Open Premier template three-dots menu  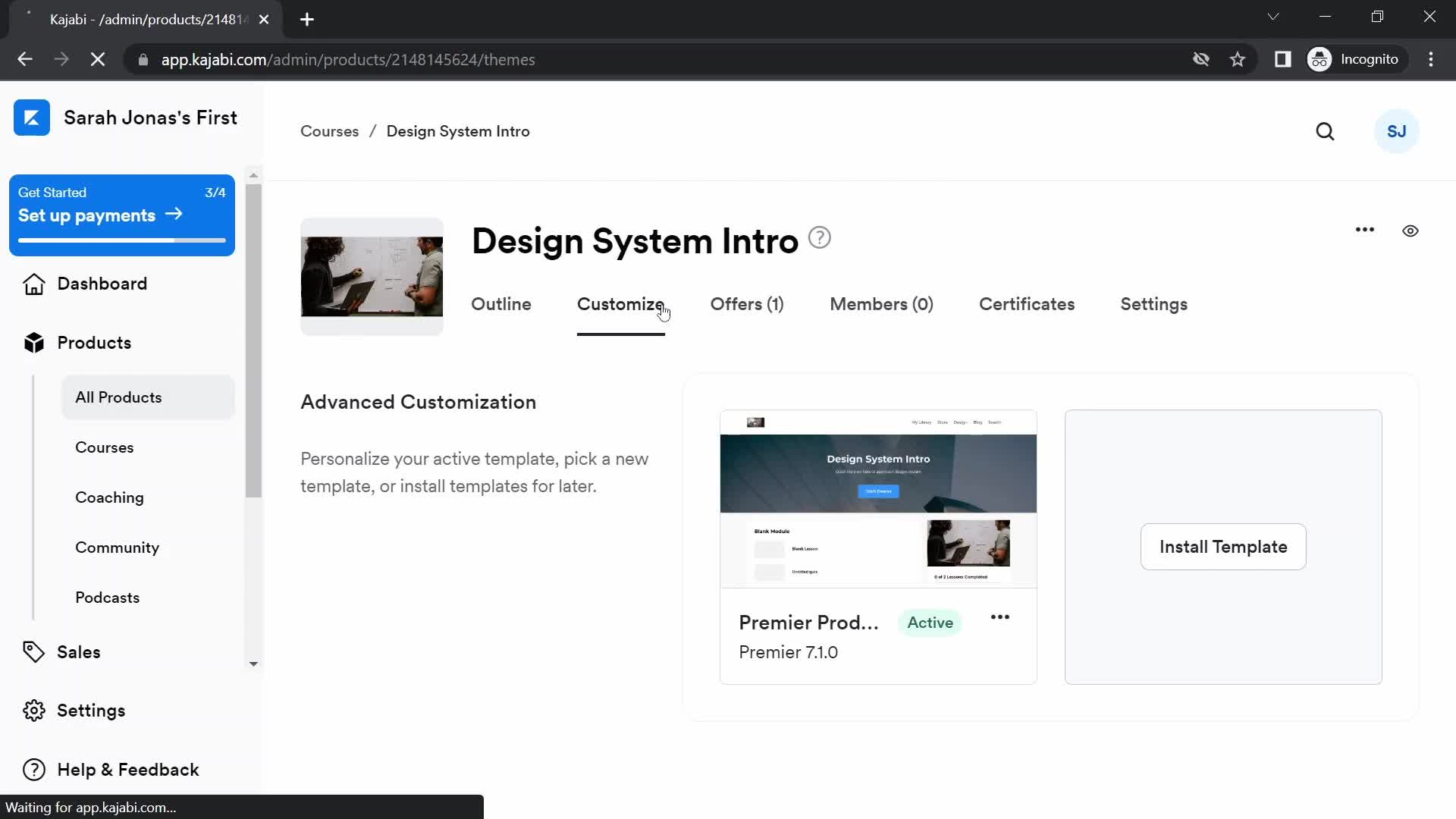point(1000,617)
